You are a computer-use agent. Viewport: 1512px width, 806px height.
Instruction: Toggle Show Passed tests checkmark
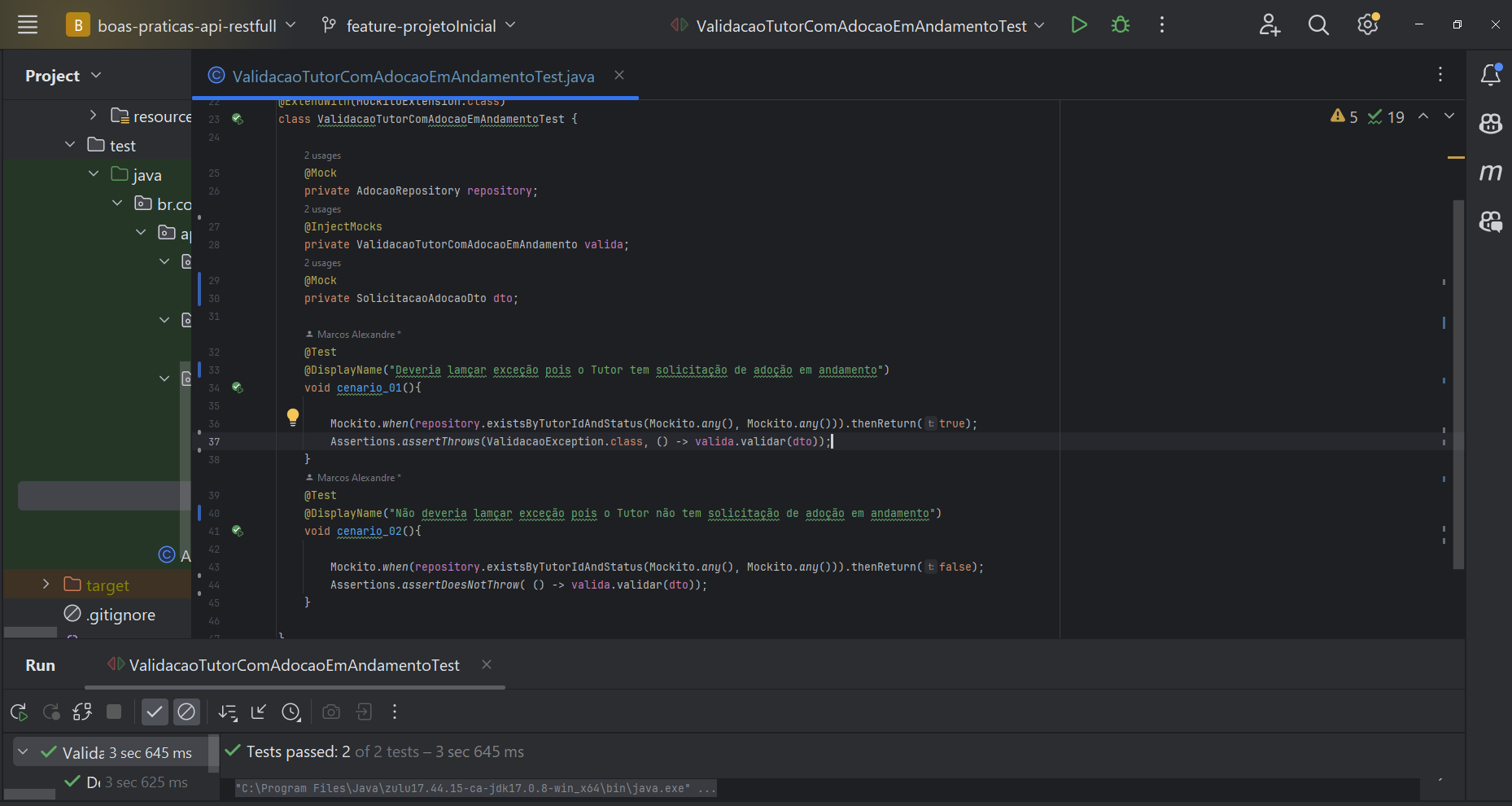tap(155, 712)
